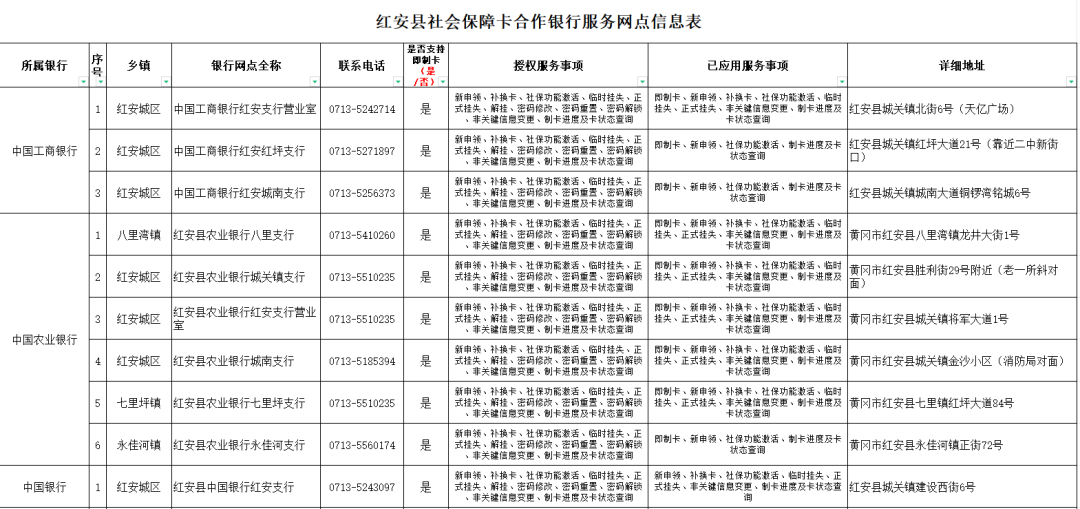Click the 永佳河镇 township cell
This screenshot has width=1080, height=509.
coord(139,445)
